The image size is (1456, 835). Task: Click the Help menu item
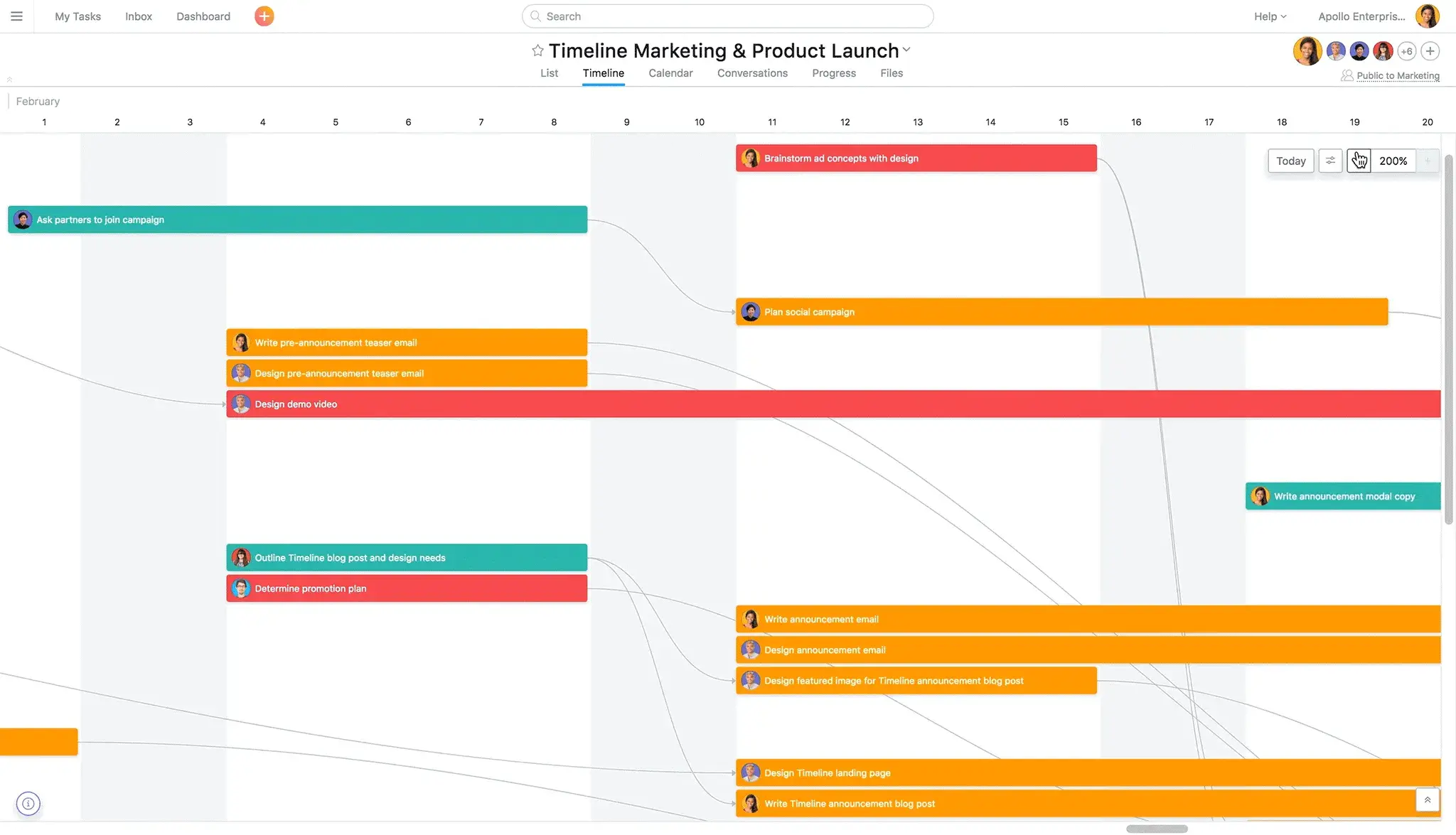tap(1266, 16)
